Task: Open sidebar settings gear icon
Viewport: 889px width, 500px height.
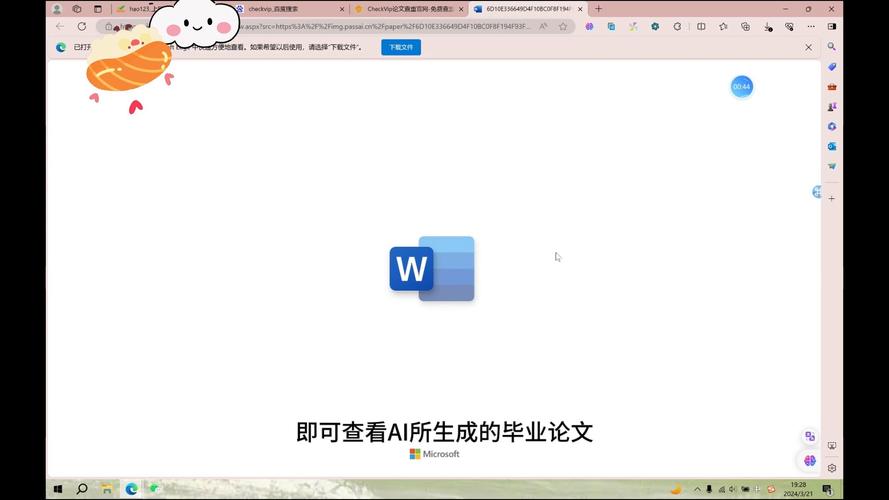Action: (832, 468)
